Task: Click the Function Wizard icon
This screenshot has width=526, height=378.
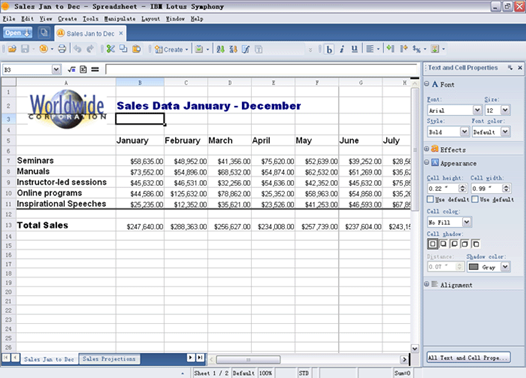Action: click(71, 69)
